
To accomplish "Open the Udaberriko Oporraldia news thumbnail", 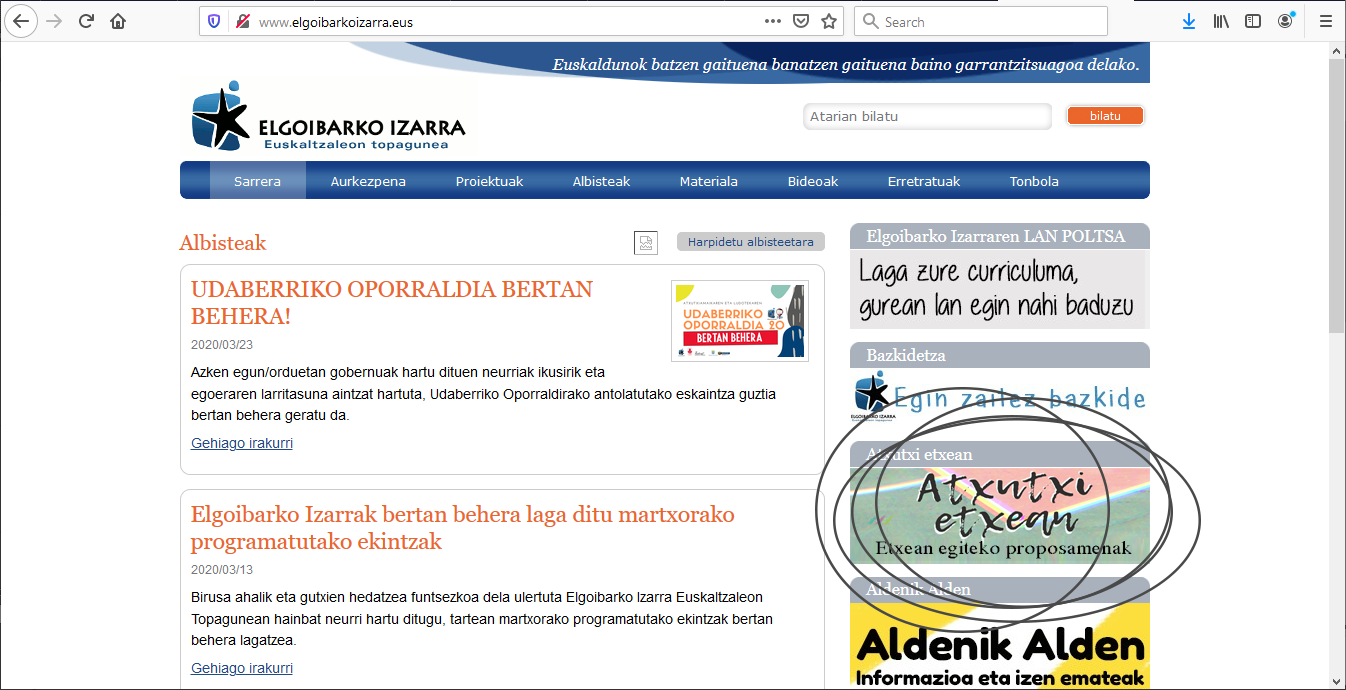I will [x=739, y=321].
